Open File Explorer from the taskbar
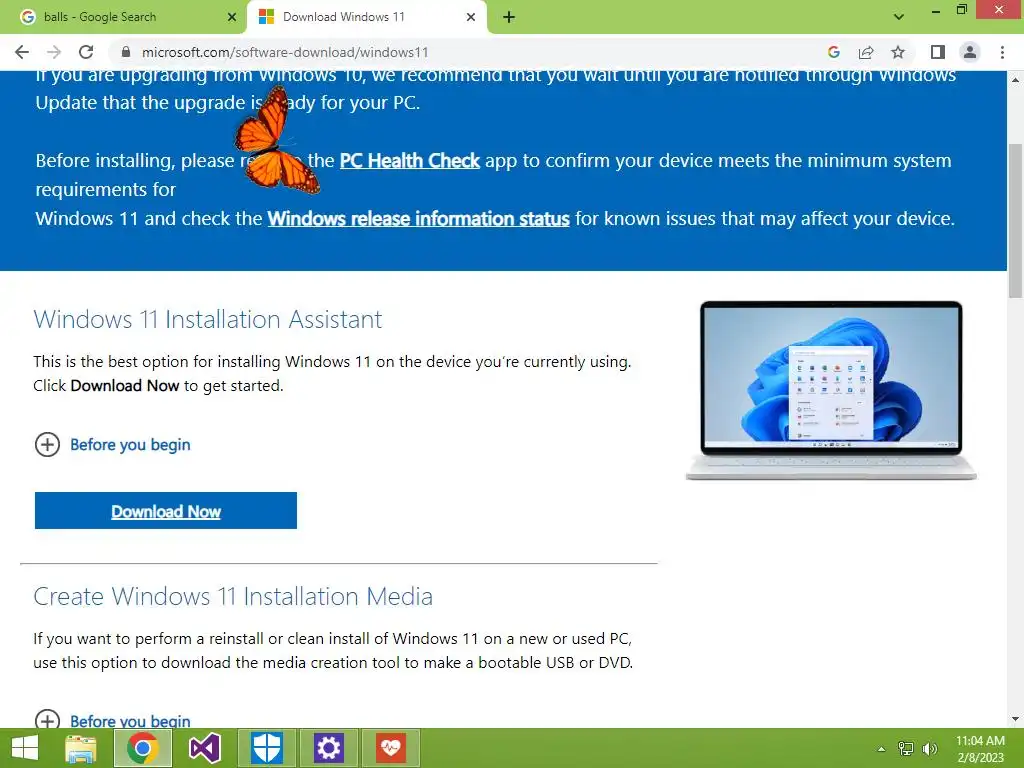This screenshot has height=768, width=1024. pos(81,748)
